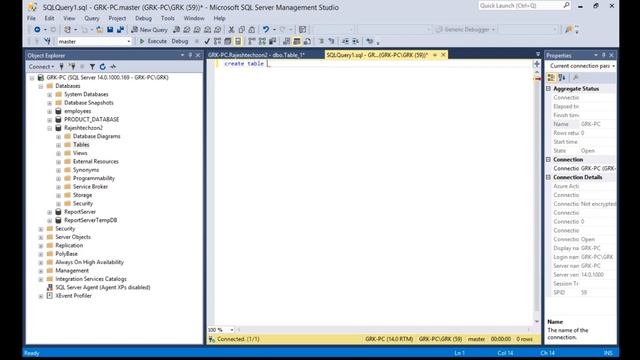The height and width of the screenshot is (360, 640).
Task: Open the Window menu
Action: coord(194,18)
